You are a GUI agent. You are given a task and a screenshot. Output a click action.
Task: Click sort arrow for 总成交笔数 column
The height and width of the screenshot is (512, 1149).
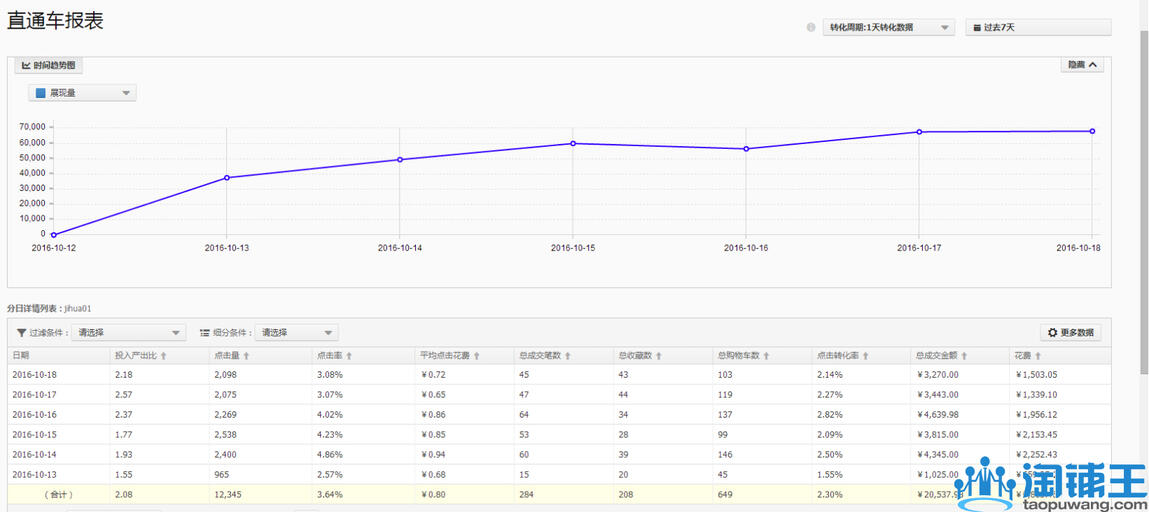568,356
